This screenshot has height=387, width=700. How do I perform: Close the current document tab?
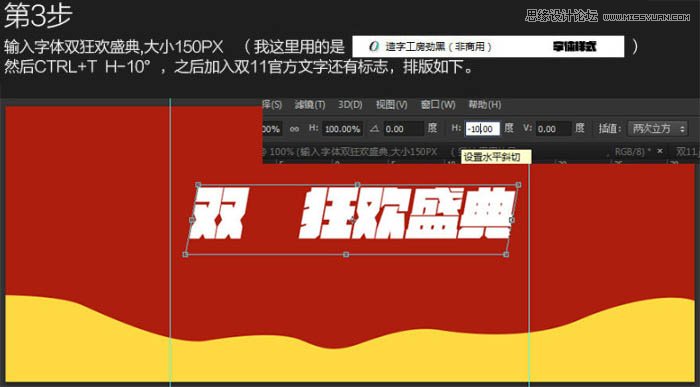(660, 151)
